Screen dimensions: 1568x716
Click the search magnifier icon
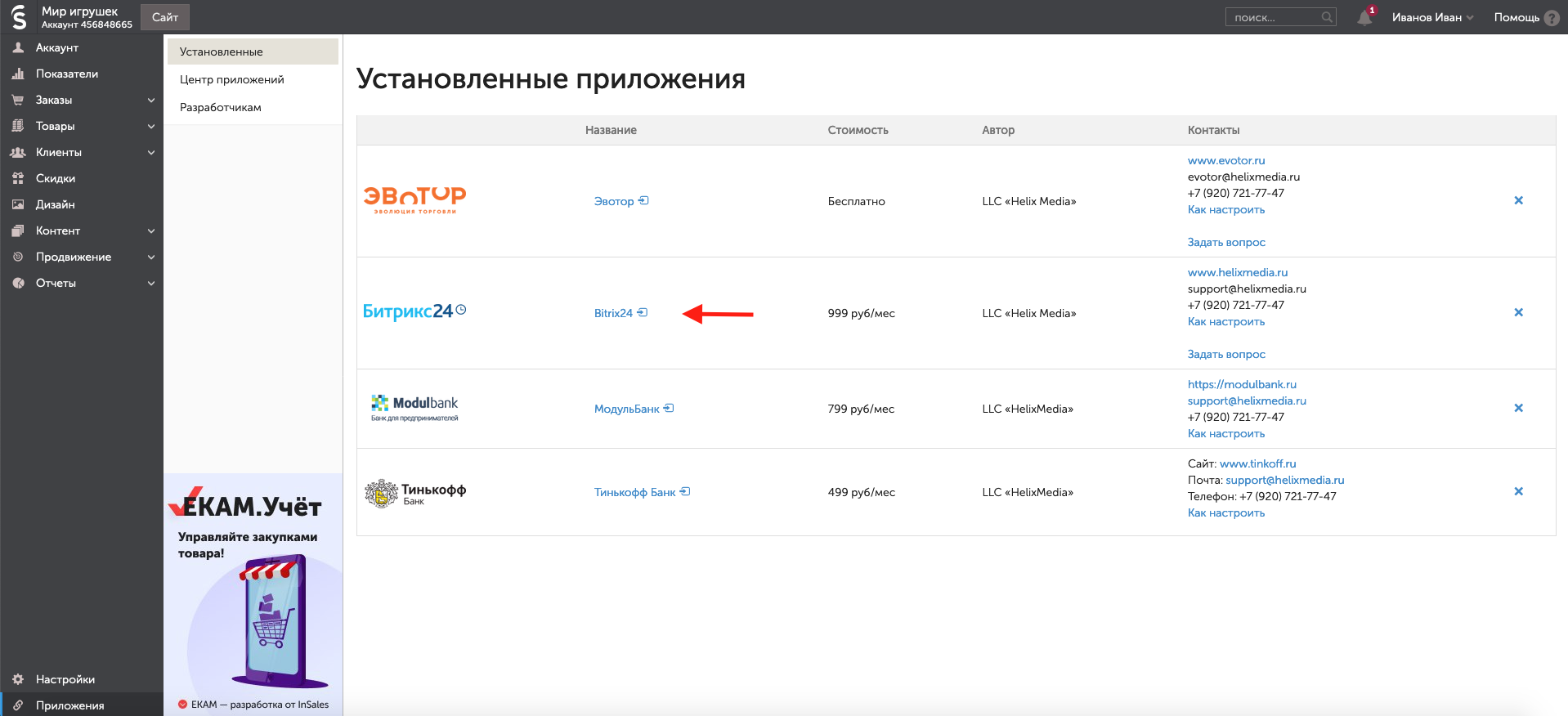[x=1327, y=17]
